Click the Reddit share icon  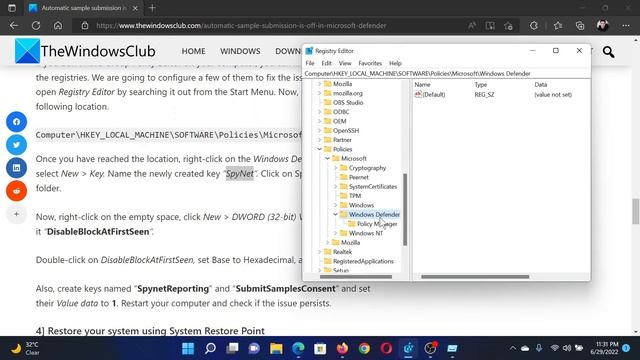point(16,191)
